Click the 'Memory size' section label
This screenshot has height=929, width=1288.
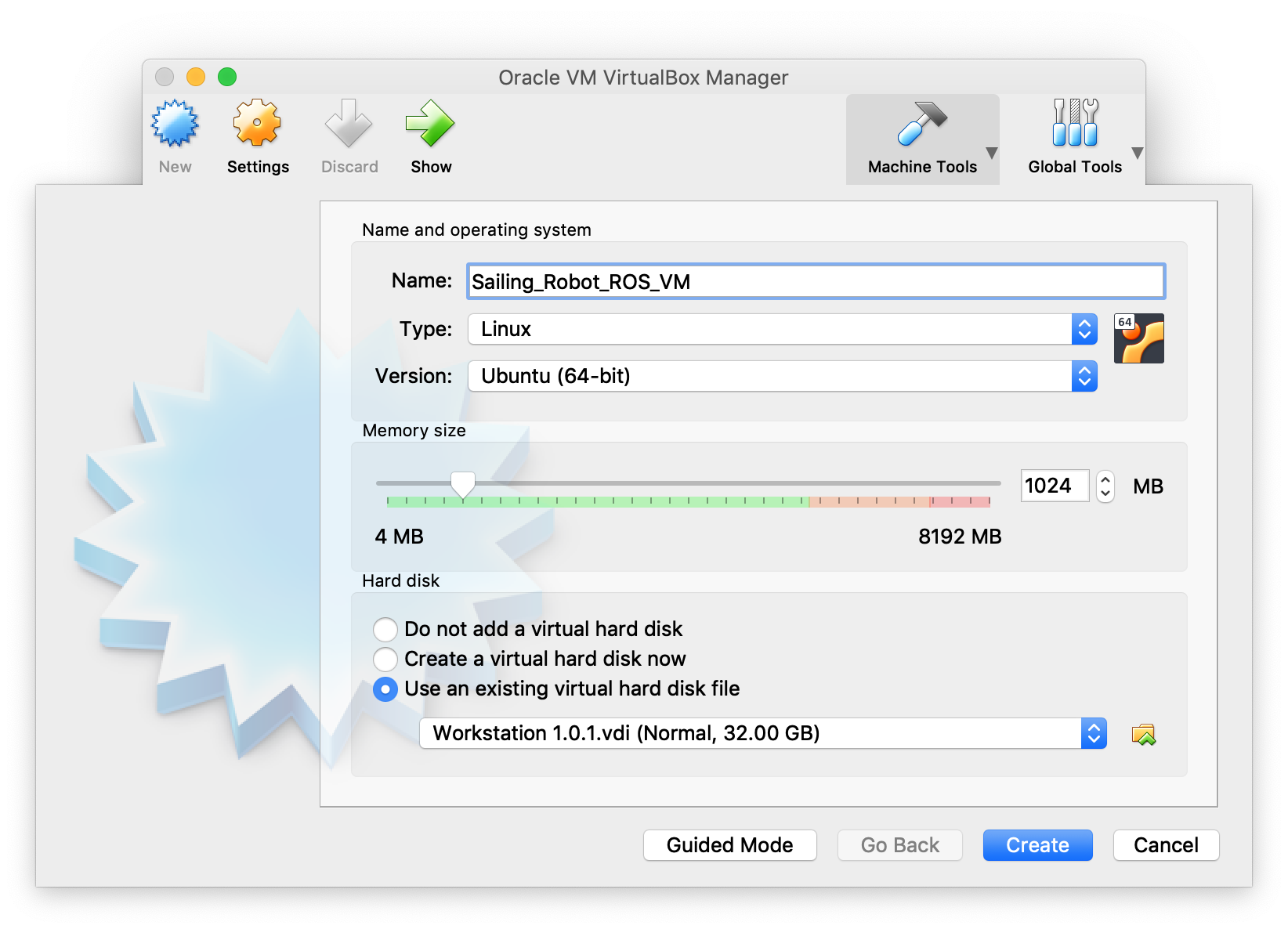tap(414, 430)
